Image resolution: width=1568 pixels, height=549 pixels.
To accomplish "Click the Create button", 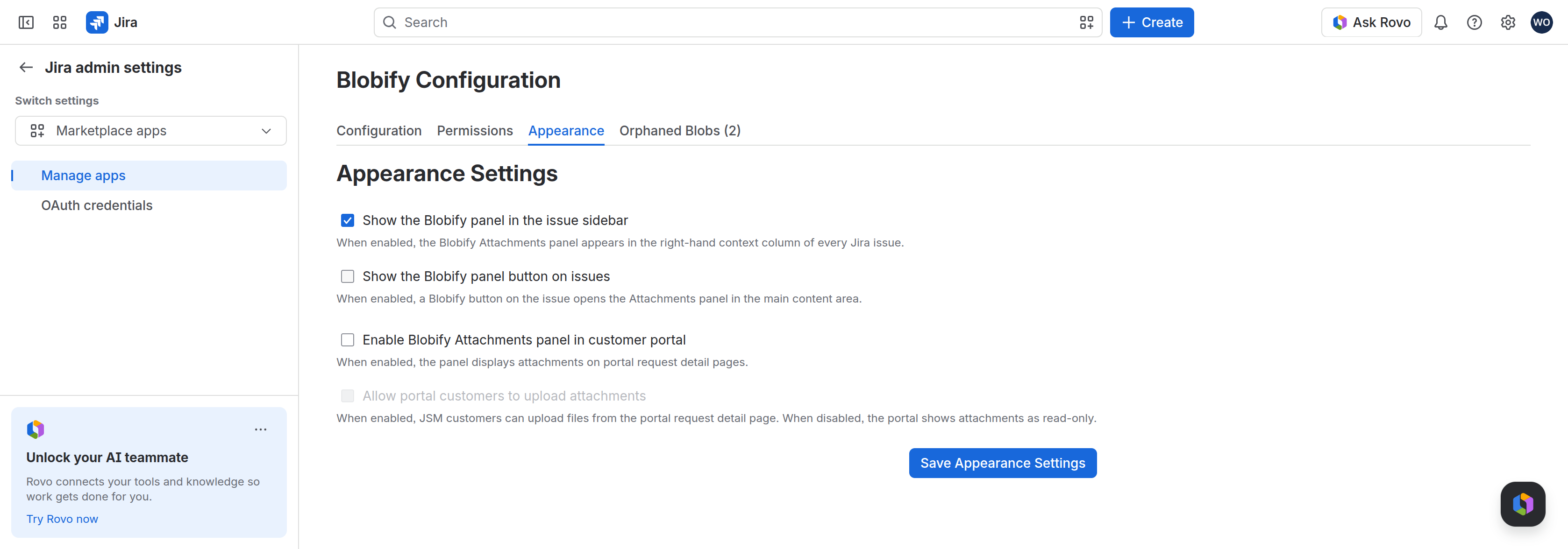I will [x=1152, y=22].
